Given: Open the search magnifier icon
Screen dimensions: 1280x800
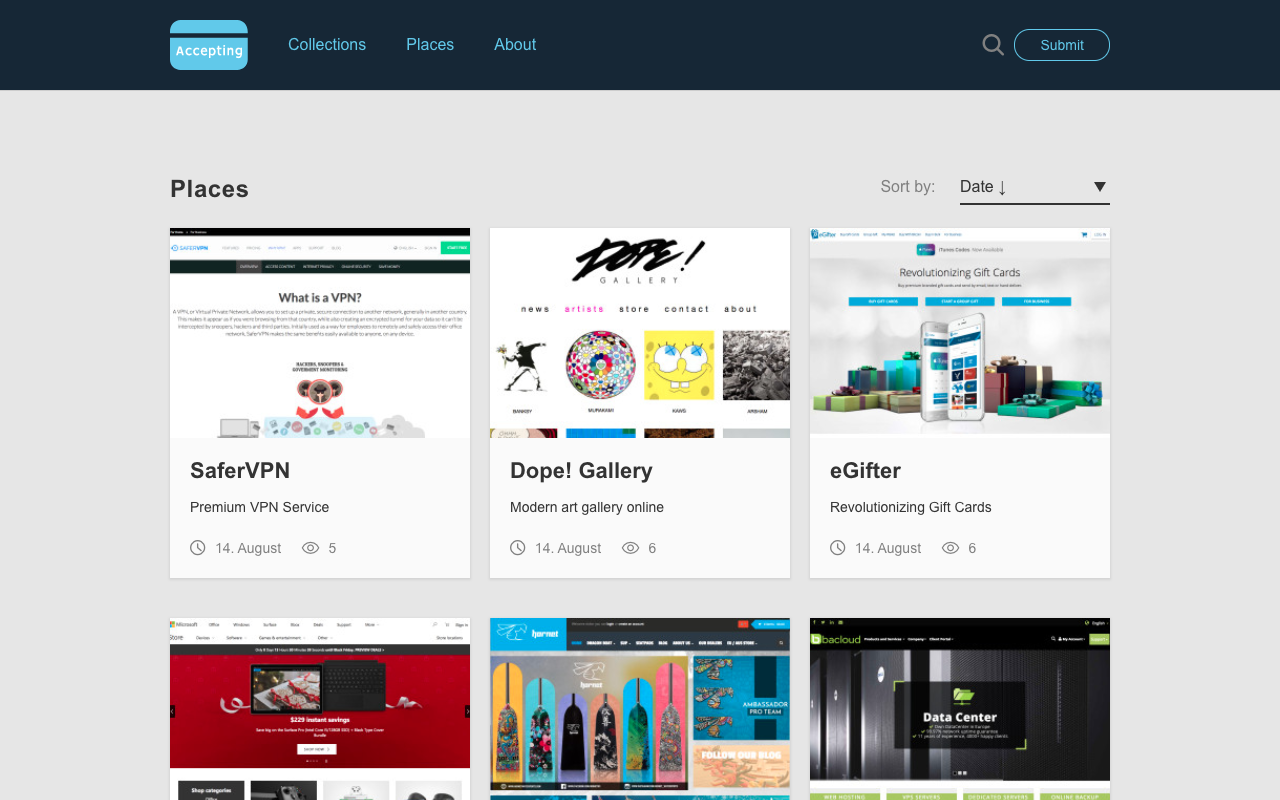Looking at the screenshot, I should [x=993, y=45].
